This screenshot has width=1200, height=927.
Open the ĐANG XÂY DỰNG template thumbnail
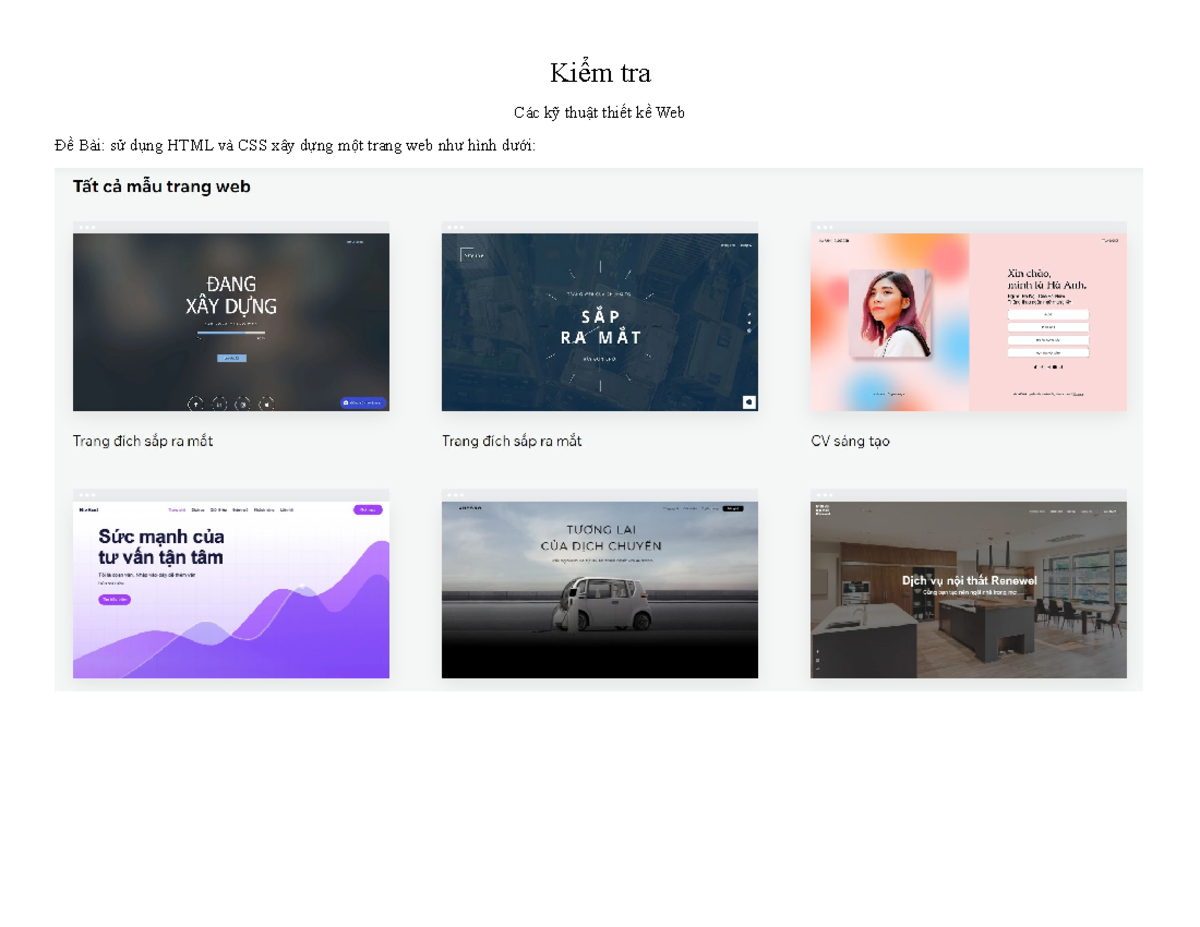pyautogui.click(x=231, y=316)
